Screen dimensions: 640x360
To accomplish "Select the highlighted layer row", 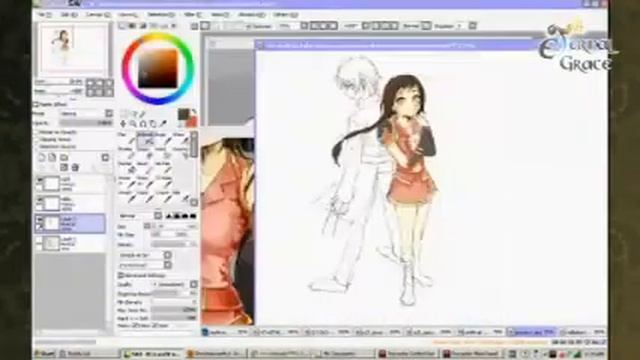I will click(x=70, y=223).
